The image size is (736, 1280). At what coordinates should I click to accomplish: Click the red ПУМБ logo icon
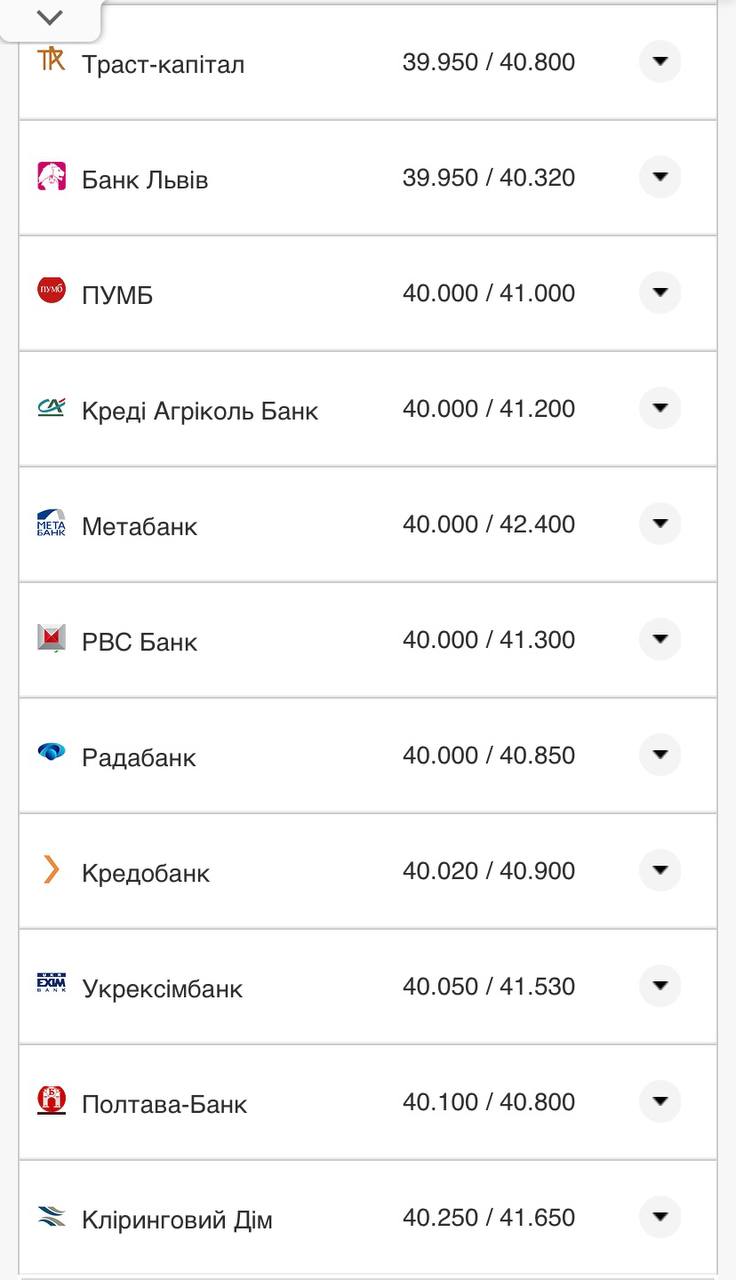[x=51, y=291]
